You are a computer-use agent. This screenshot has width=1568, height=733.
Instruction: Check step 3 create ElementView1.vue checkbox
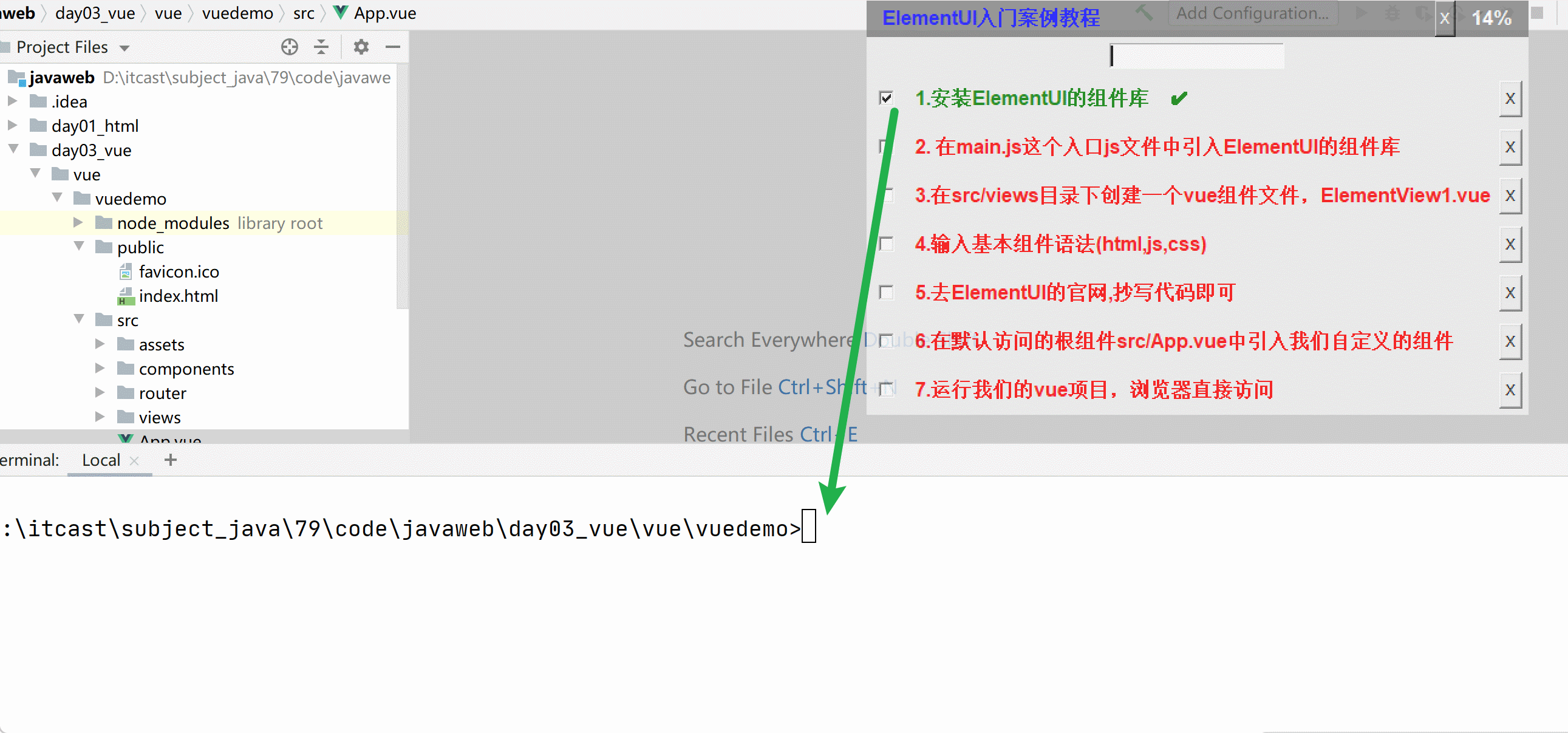pos(886,195)
